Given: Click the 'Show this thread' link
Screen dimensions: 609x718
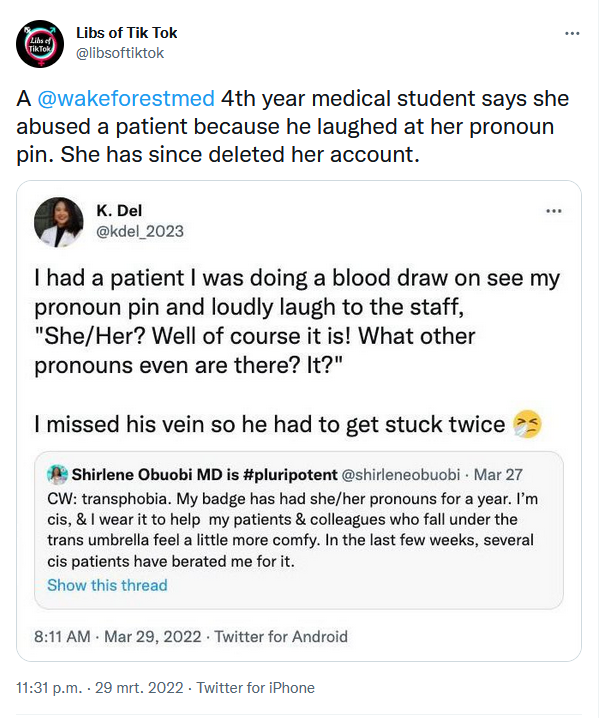Looking at the screenshot, I should tap(107, 585).
